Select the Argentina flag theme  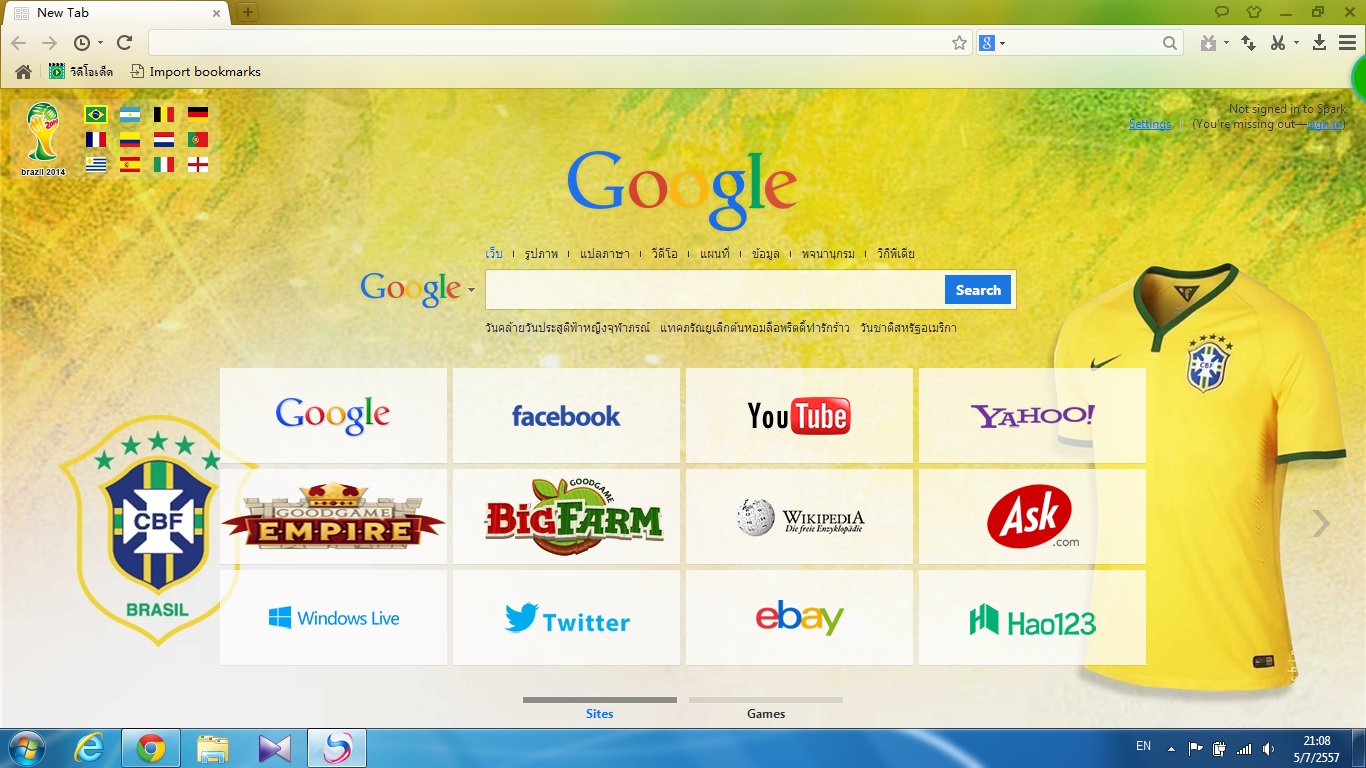(x=130, y=114)
